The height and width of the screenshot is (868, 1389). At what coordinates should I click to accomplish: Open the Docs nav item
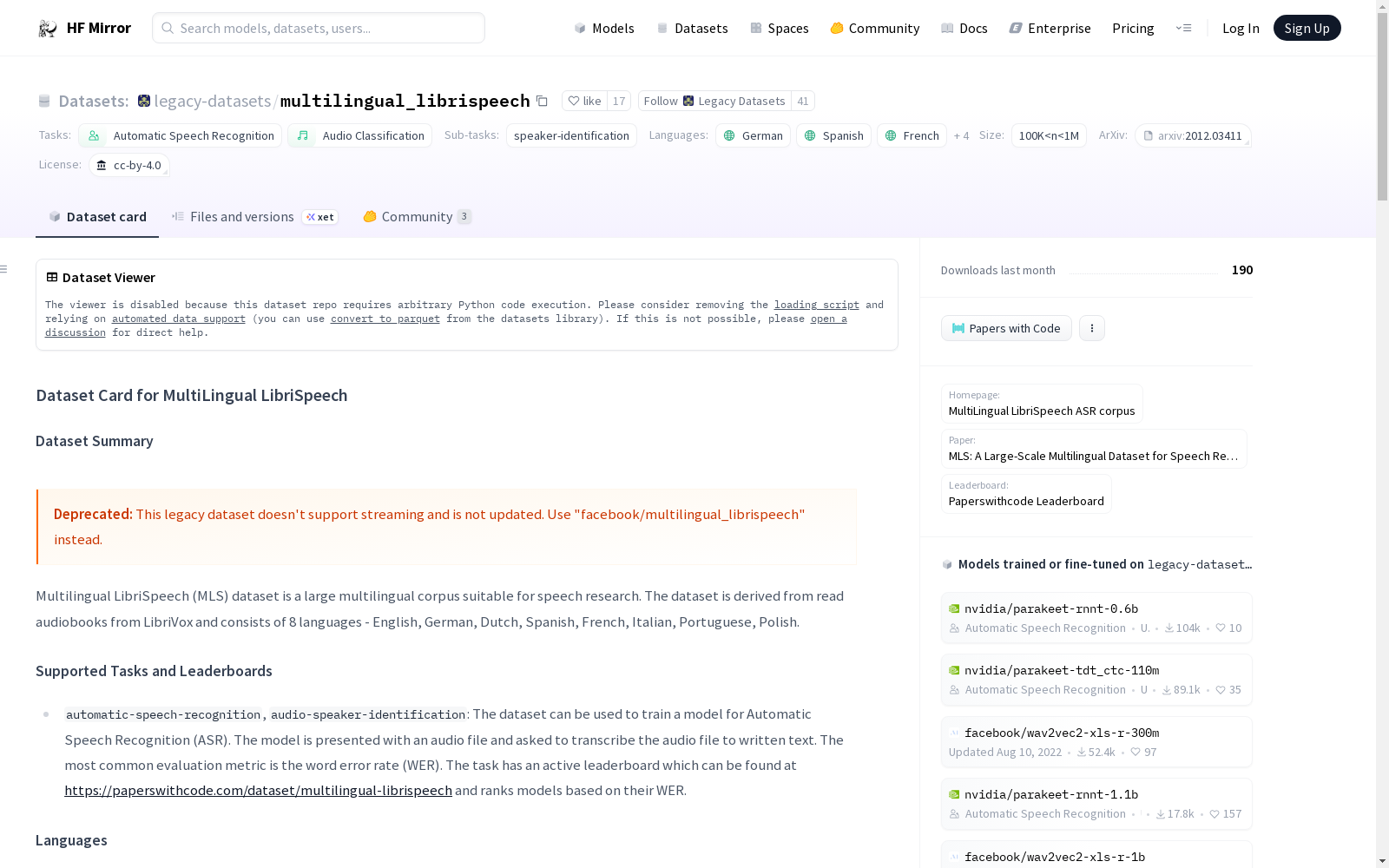(x=964, y=28)
